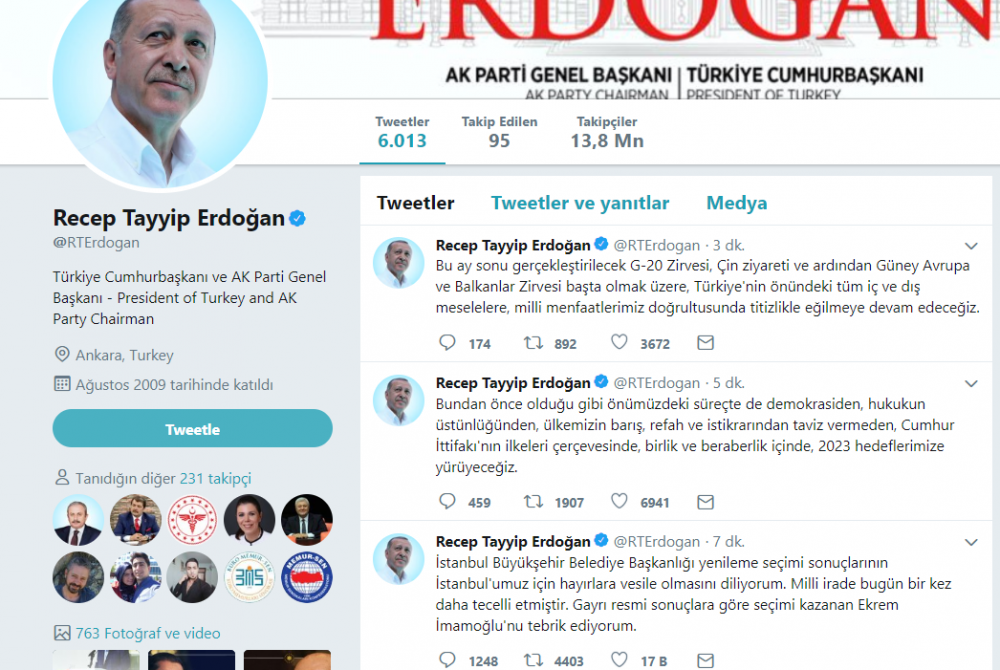Open the MEMUR-SEN follower avatar
Screen dimensions: 1000x670
click(307, 578)
